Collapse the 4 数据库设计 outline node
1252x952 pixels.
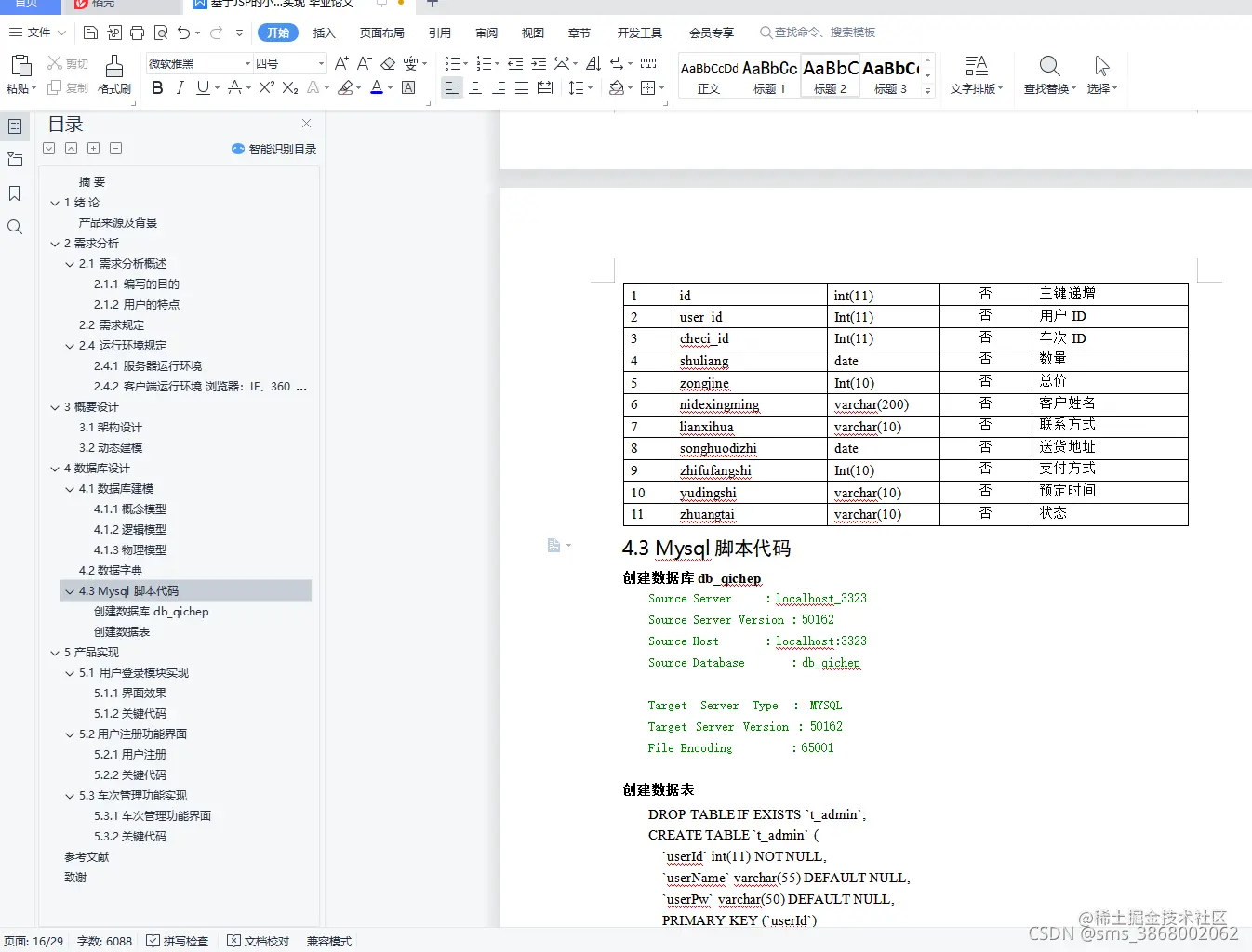[55, 469]
